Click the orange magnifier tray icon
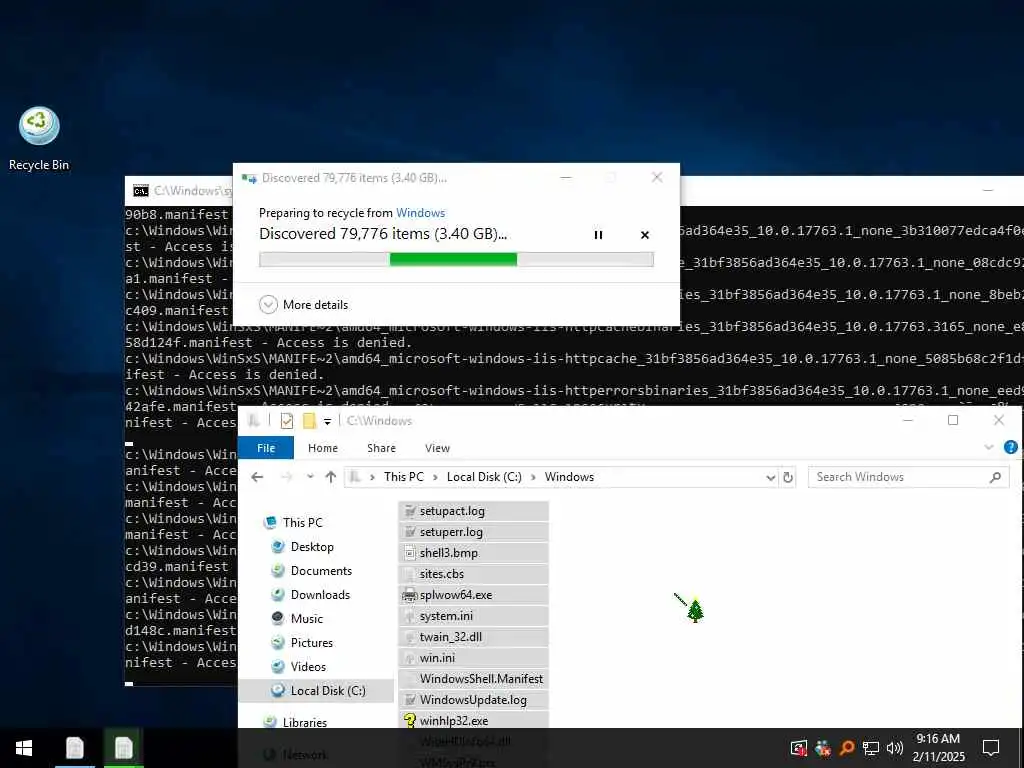The width and height of the screenshot is (1024, 768). click(847, 748)
